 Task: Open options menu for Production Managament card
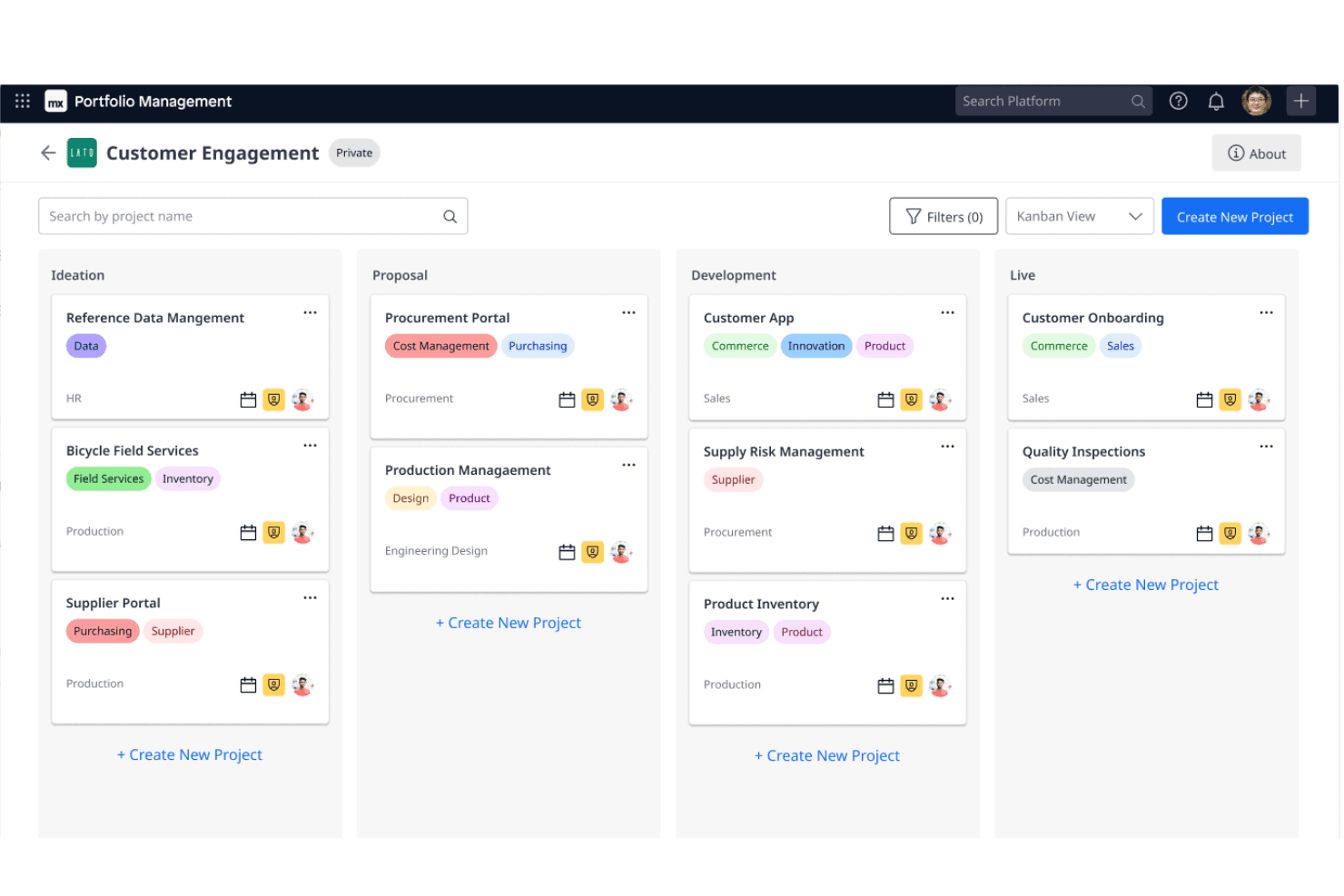coord(628,465)
